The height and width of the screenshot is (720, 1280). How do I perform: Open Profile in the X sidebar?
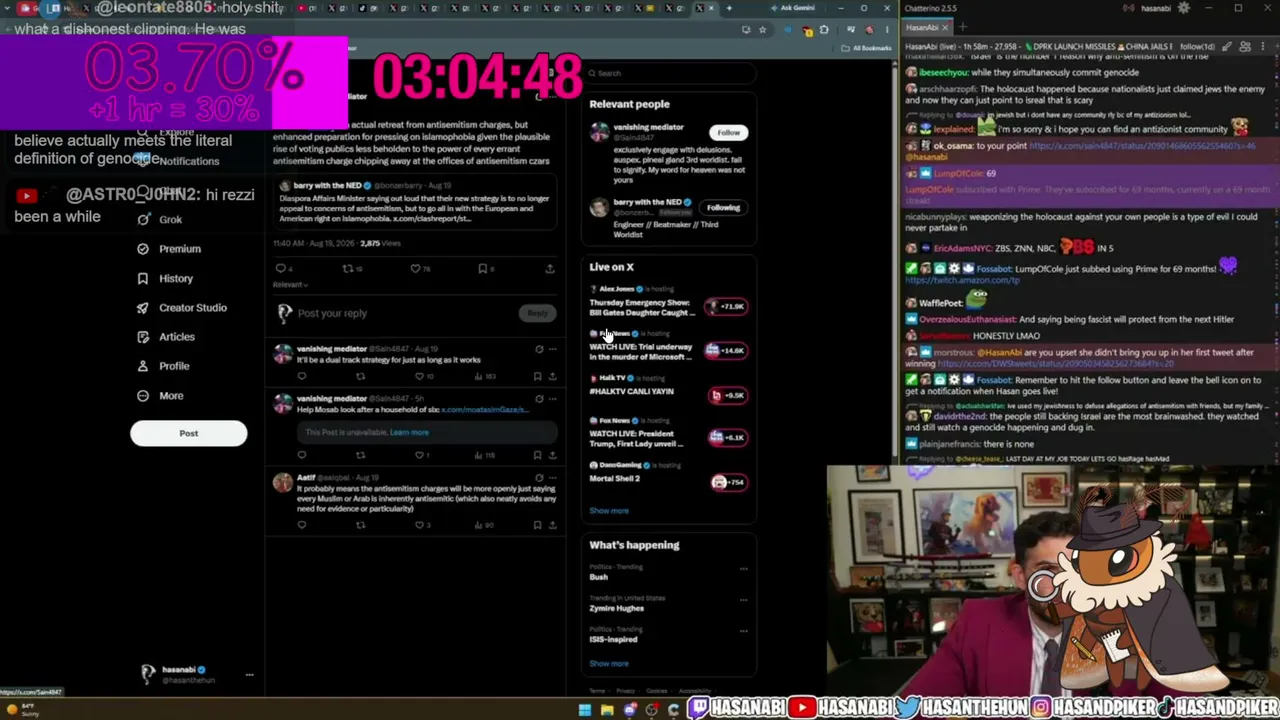163,366
